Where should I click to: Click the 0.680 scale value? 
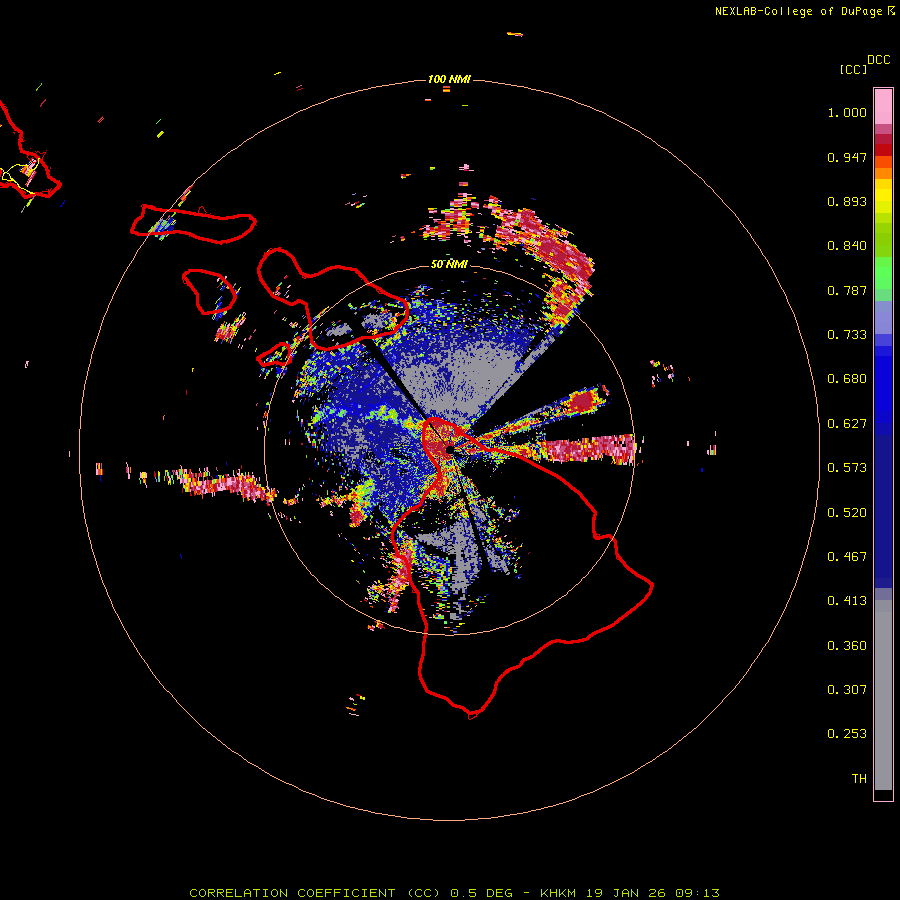tap(847, 379)
